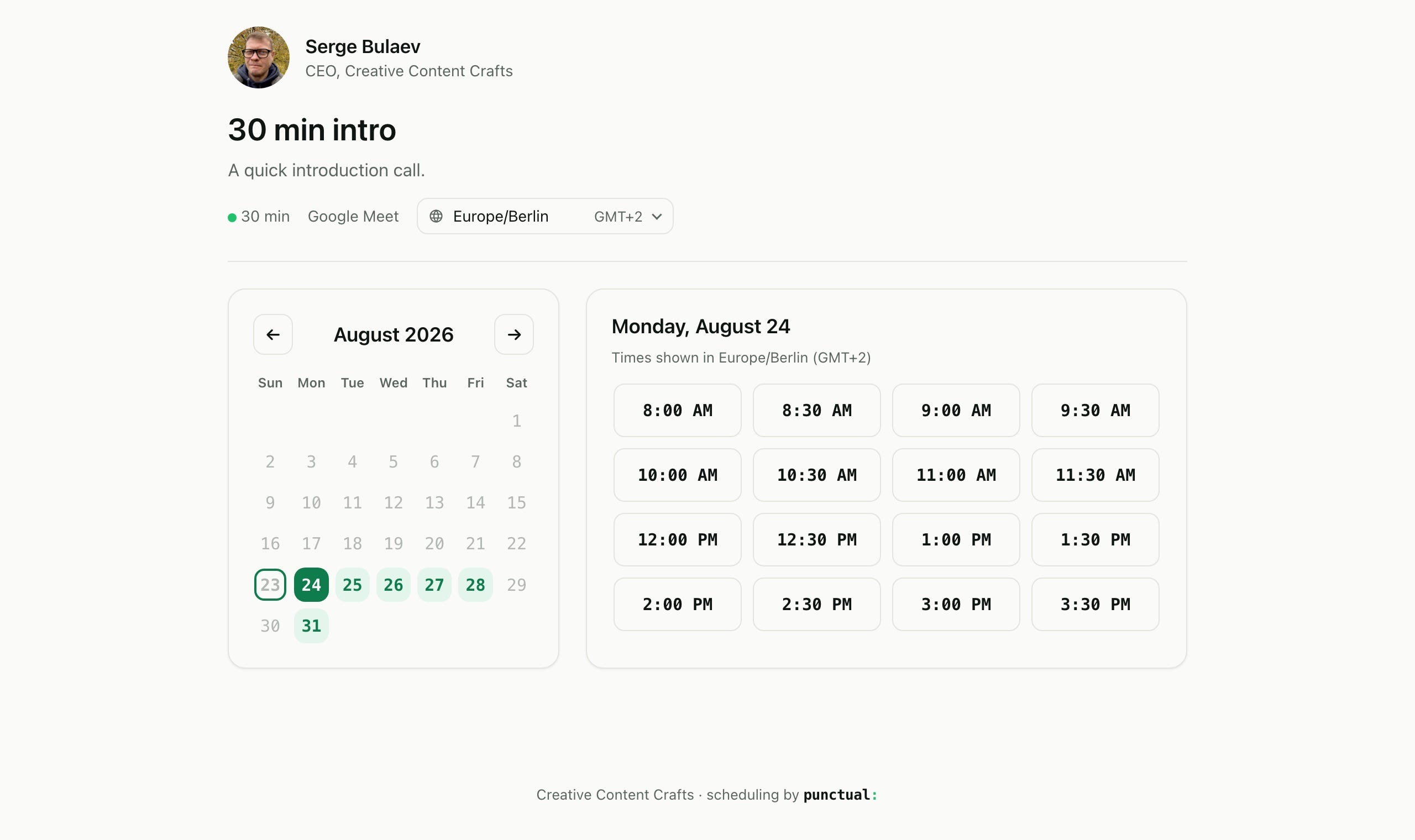
Task: Pick August 28 on the calendar
Action: [475, 585]
